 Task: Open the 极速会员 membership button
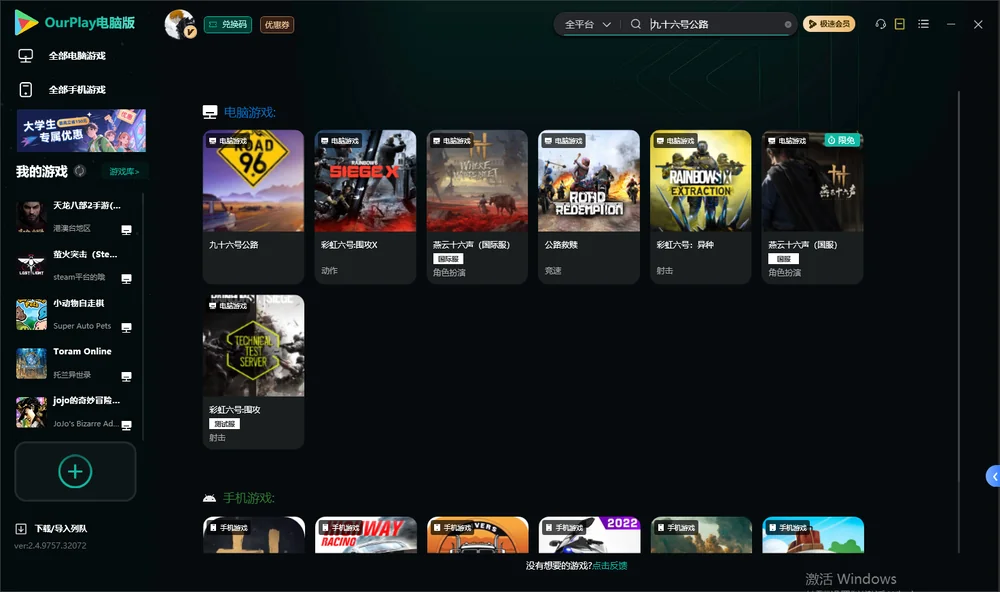(x=829, y=24)
